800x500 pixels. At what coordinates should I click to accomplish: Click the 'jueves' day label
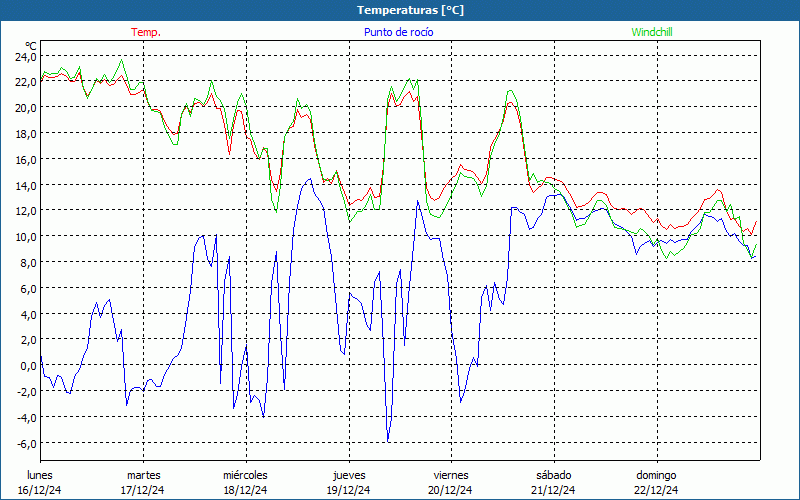pos(349,475)
